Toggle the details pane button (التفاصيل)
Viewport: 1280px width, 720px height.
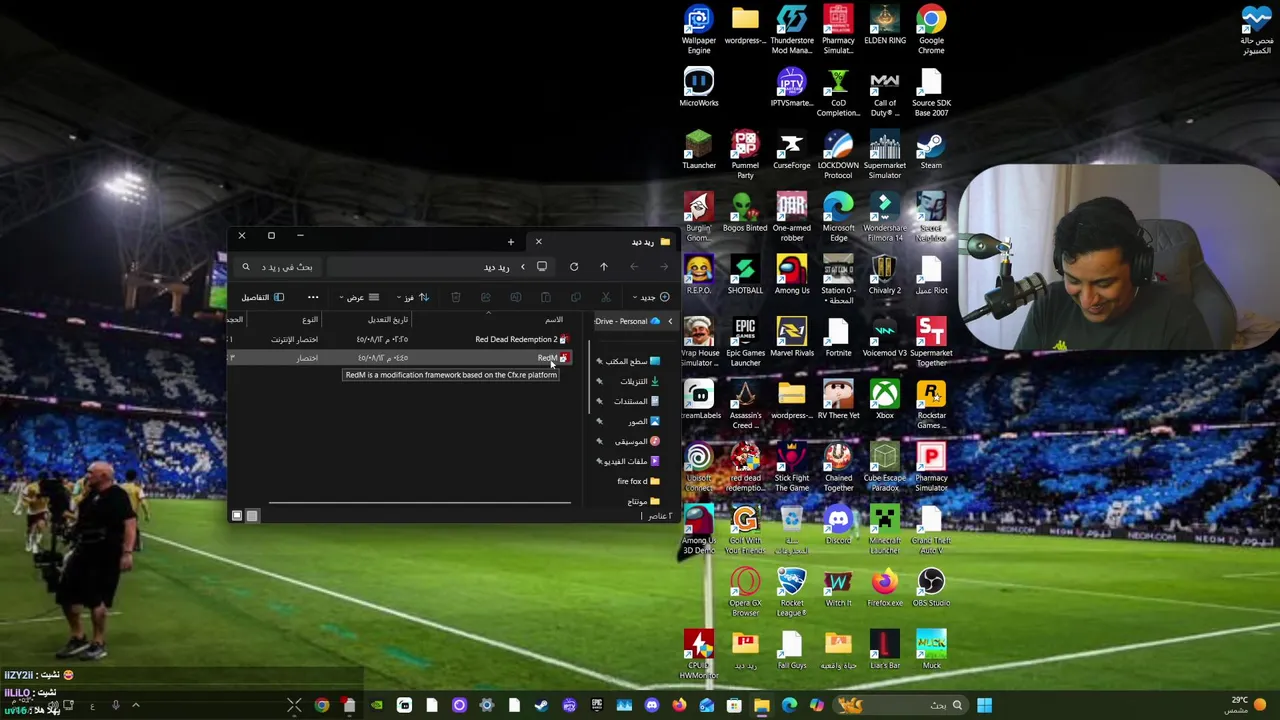tap(262, 297)
